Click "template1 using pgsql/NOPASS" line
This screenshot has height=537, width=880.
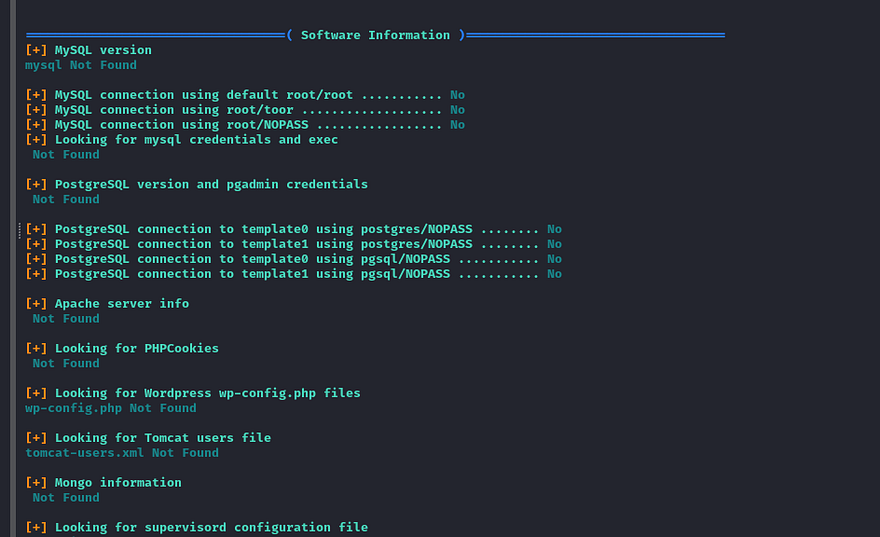(x=294, y=274)
